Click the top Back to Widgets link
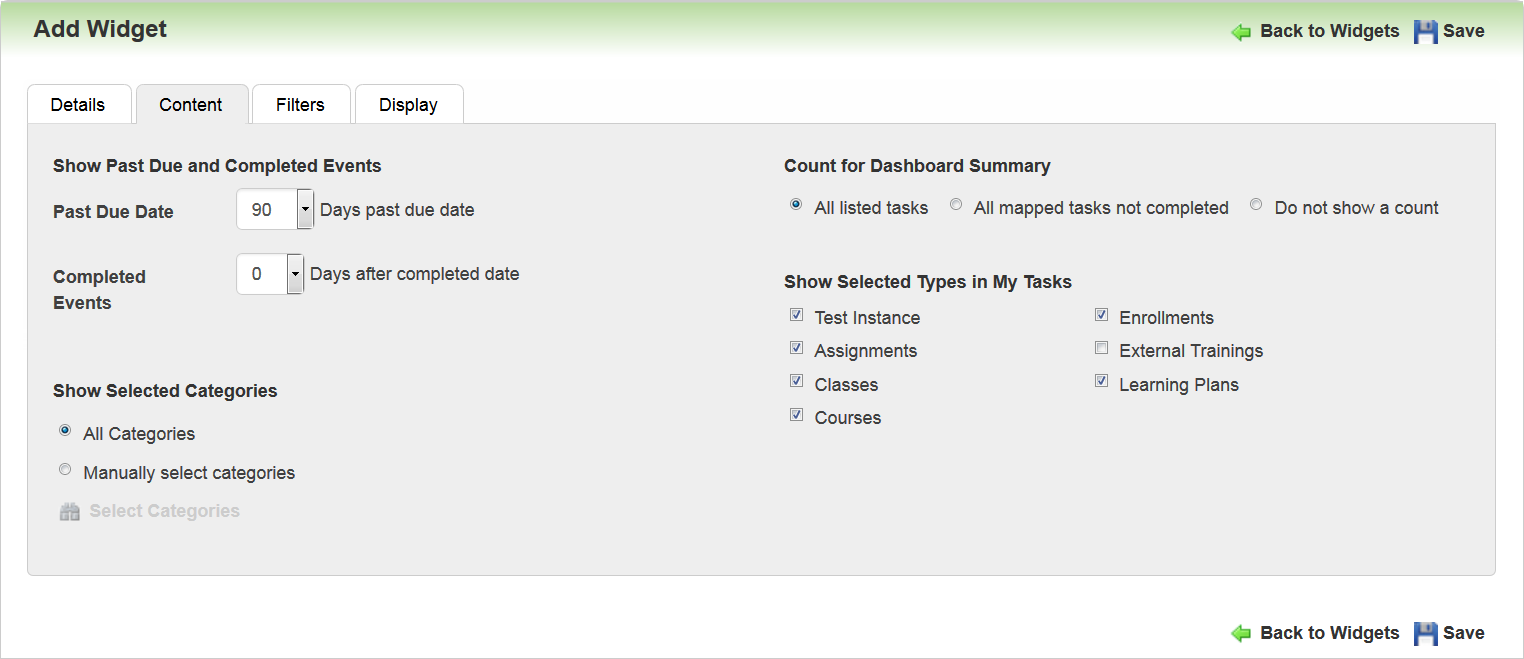 1329,31
